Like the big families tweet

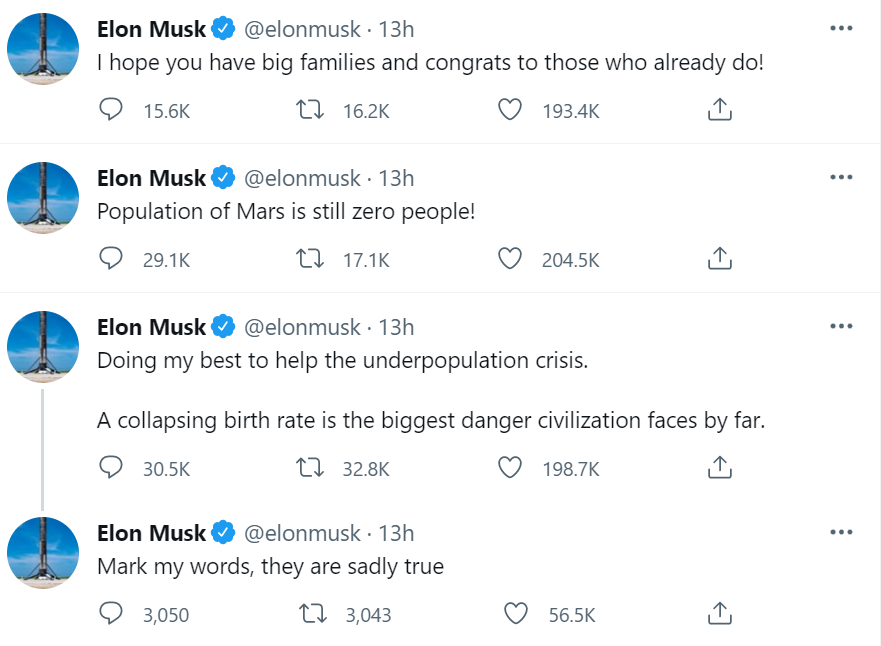pyautogui.click(x=510, y=110)
